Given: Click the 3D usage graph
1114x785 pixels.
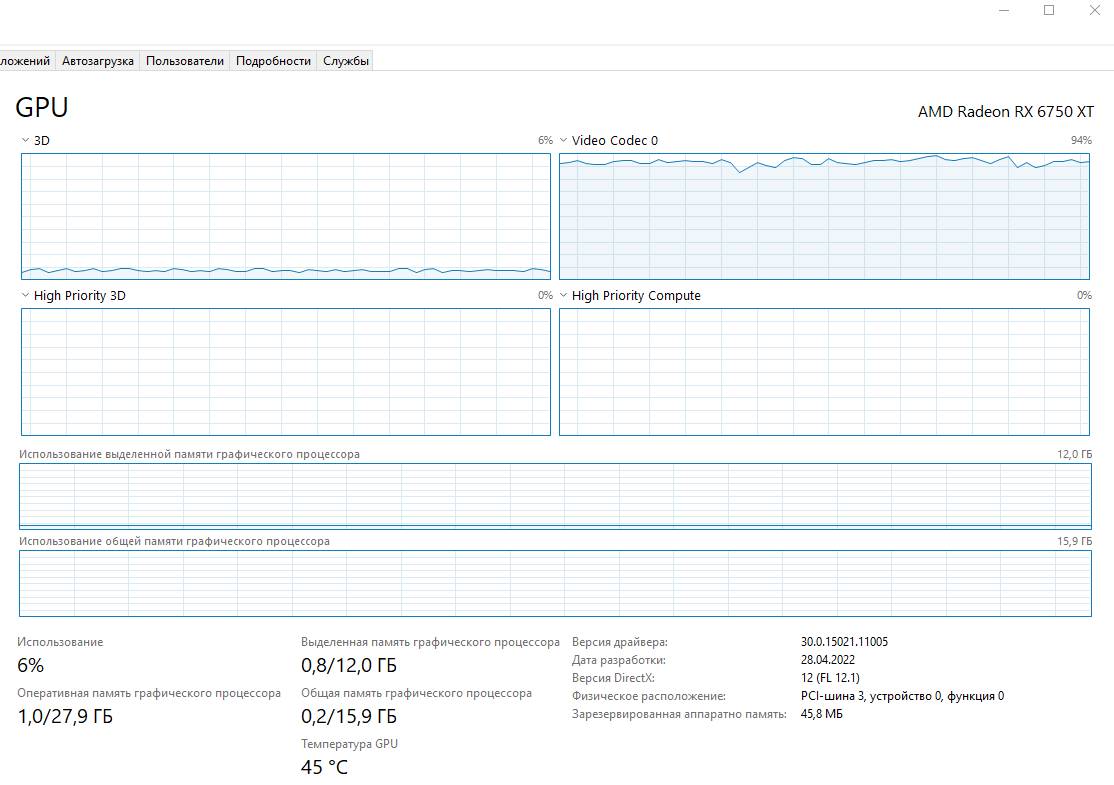Looking at the screenshot, I should coord(286,216).
